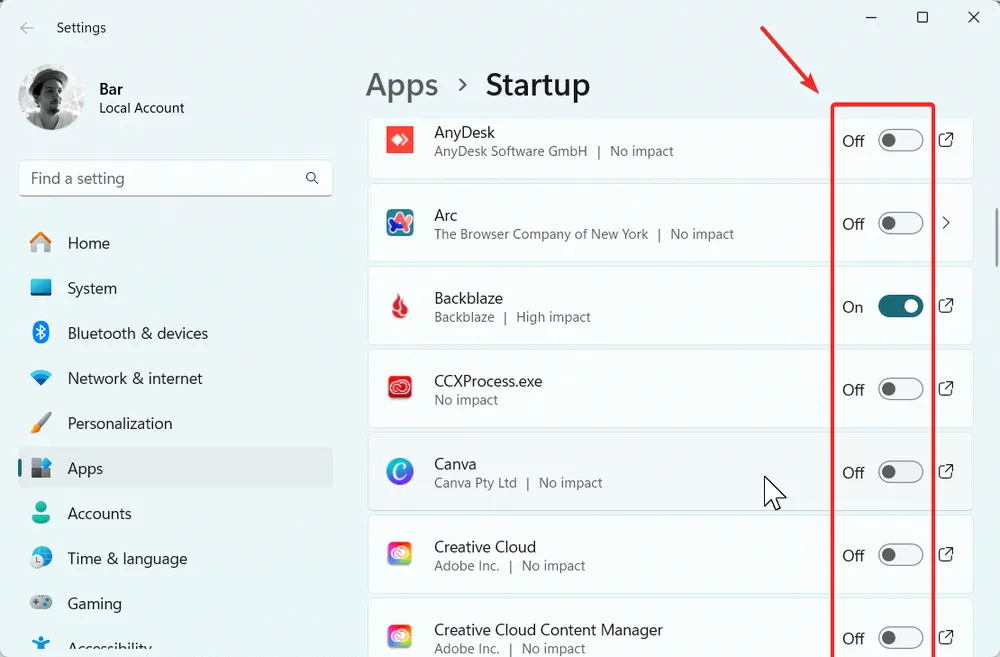Toggle CCXProcess.exe startup switch

click(901, 389)
